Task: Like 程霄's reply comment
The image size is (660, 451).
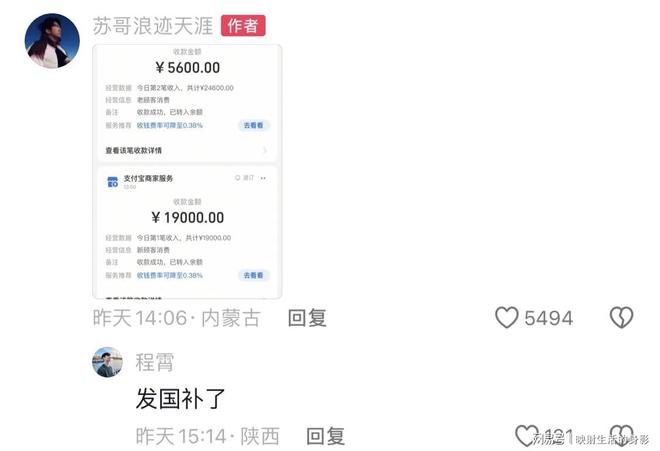Action: point(527,435)
